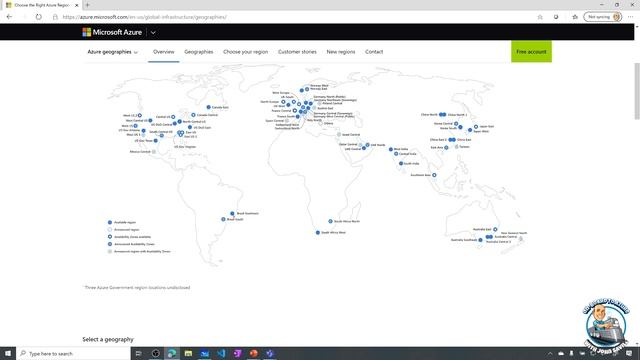Click the Brazil Southeast region marker
640x360 pixels.
coord(232,213)
